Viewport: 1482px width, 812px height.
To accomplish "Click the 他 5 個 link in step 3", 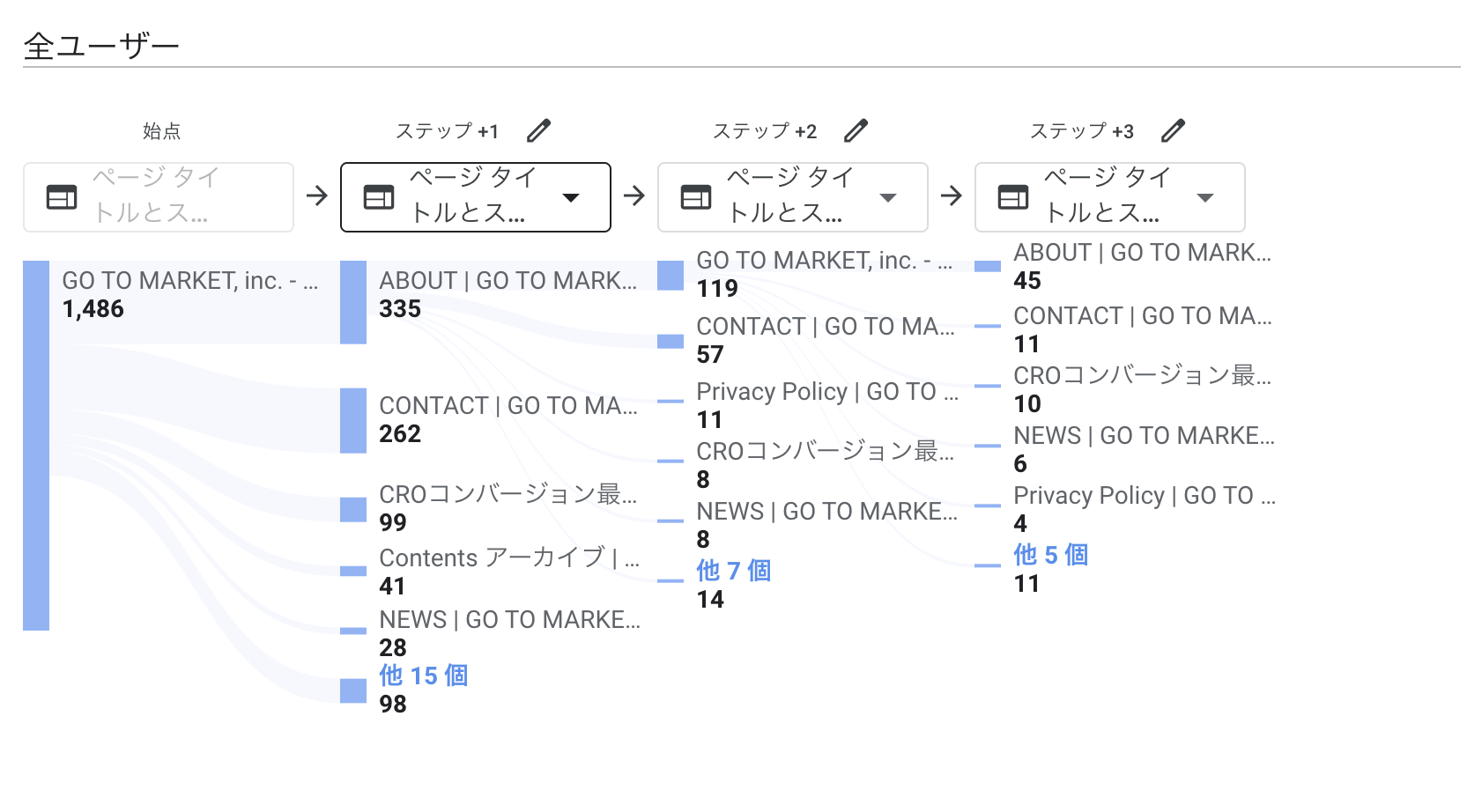I will click(x=1050, y=555).
